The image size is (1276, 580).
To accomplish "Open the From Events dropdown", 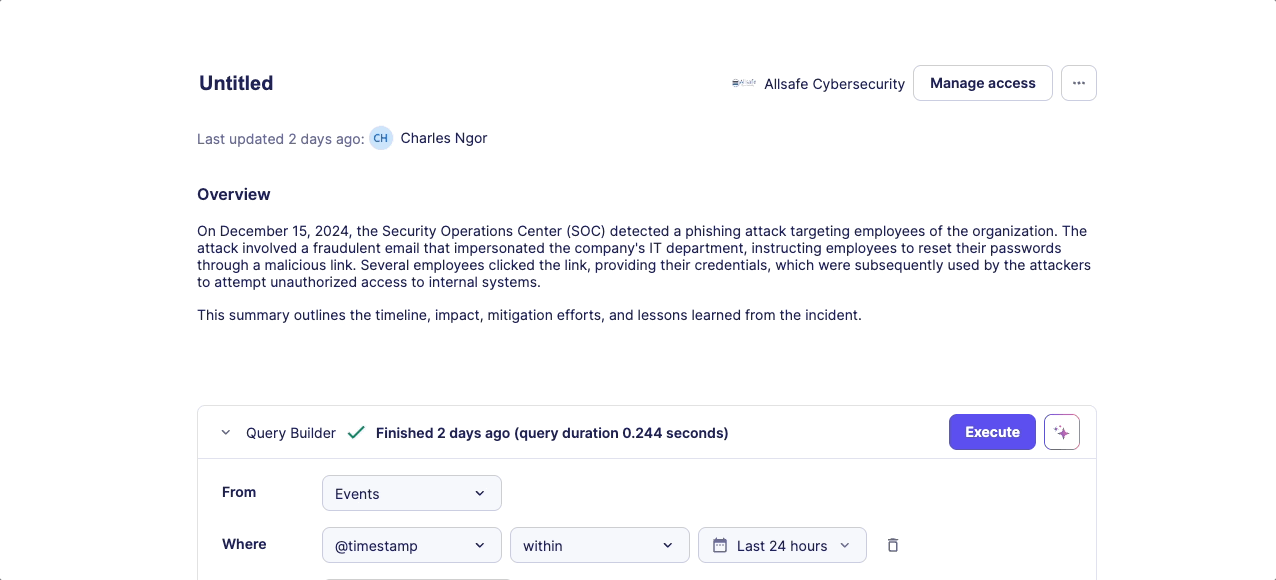I will coord(411,493).
